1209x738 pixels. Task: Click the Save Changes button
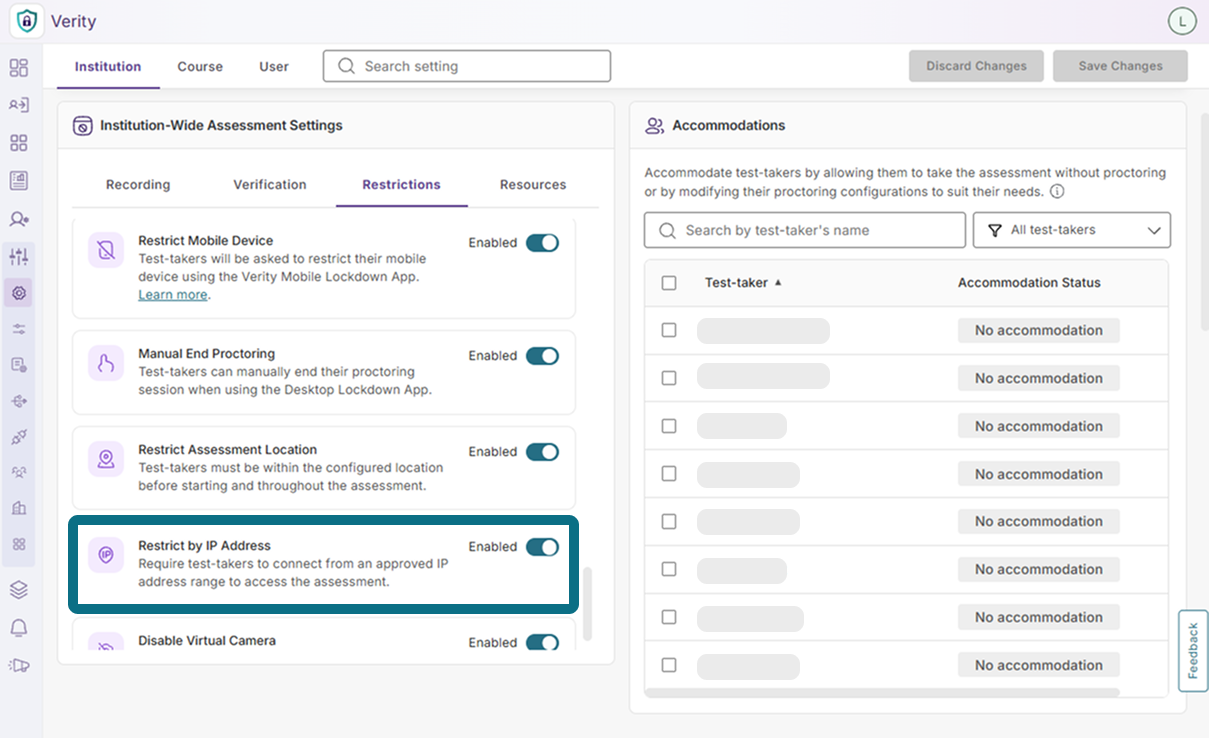point(1120,66)
